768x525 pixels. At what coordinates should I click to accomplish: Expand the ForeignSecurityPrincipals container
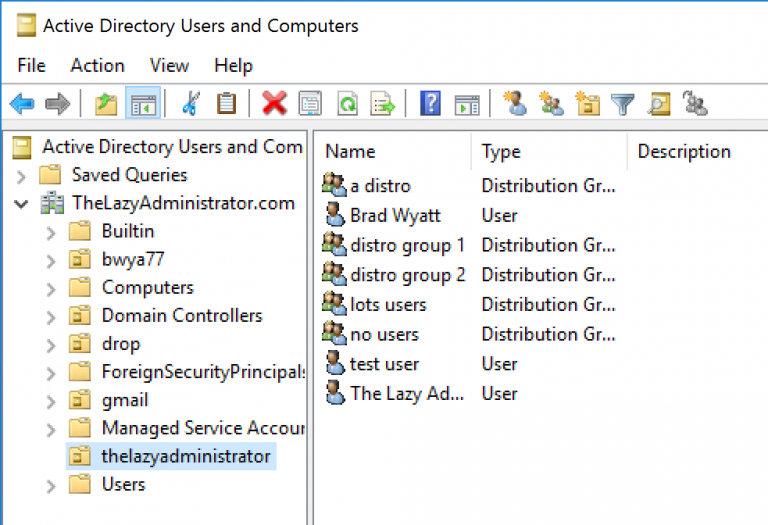click(x=51, y=374)
